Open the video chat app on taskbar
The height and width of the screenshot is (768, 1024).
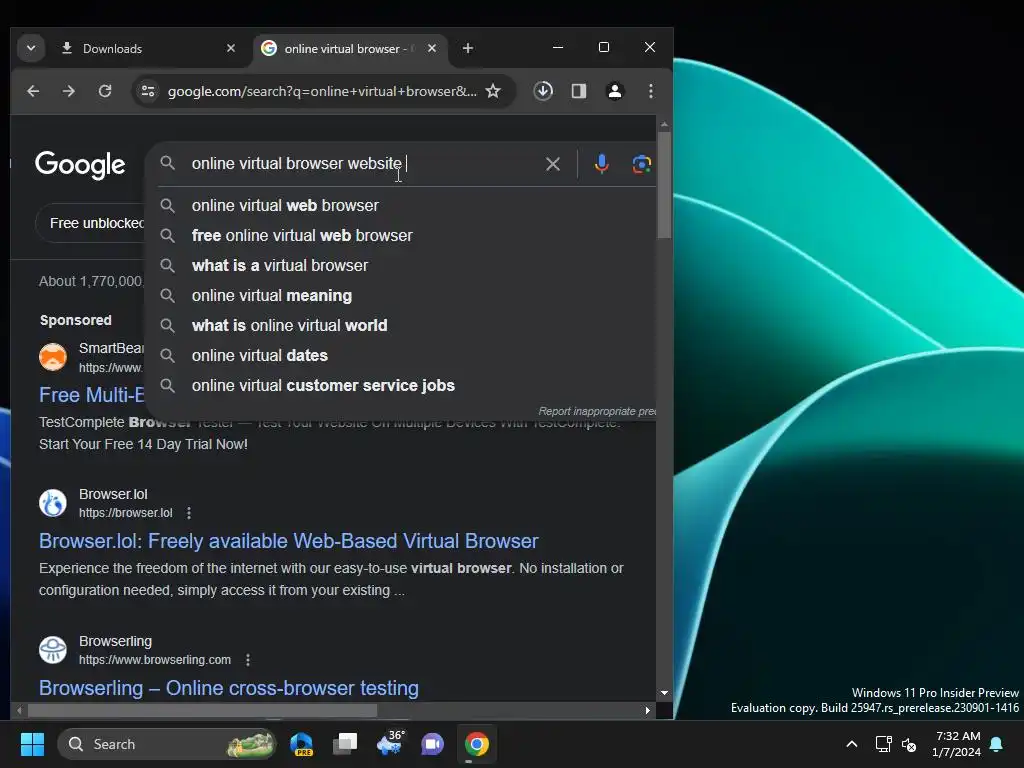point(432,744)
